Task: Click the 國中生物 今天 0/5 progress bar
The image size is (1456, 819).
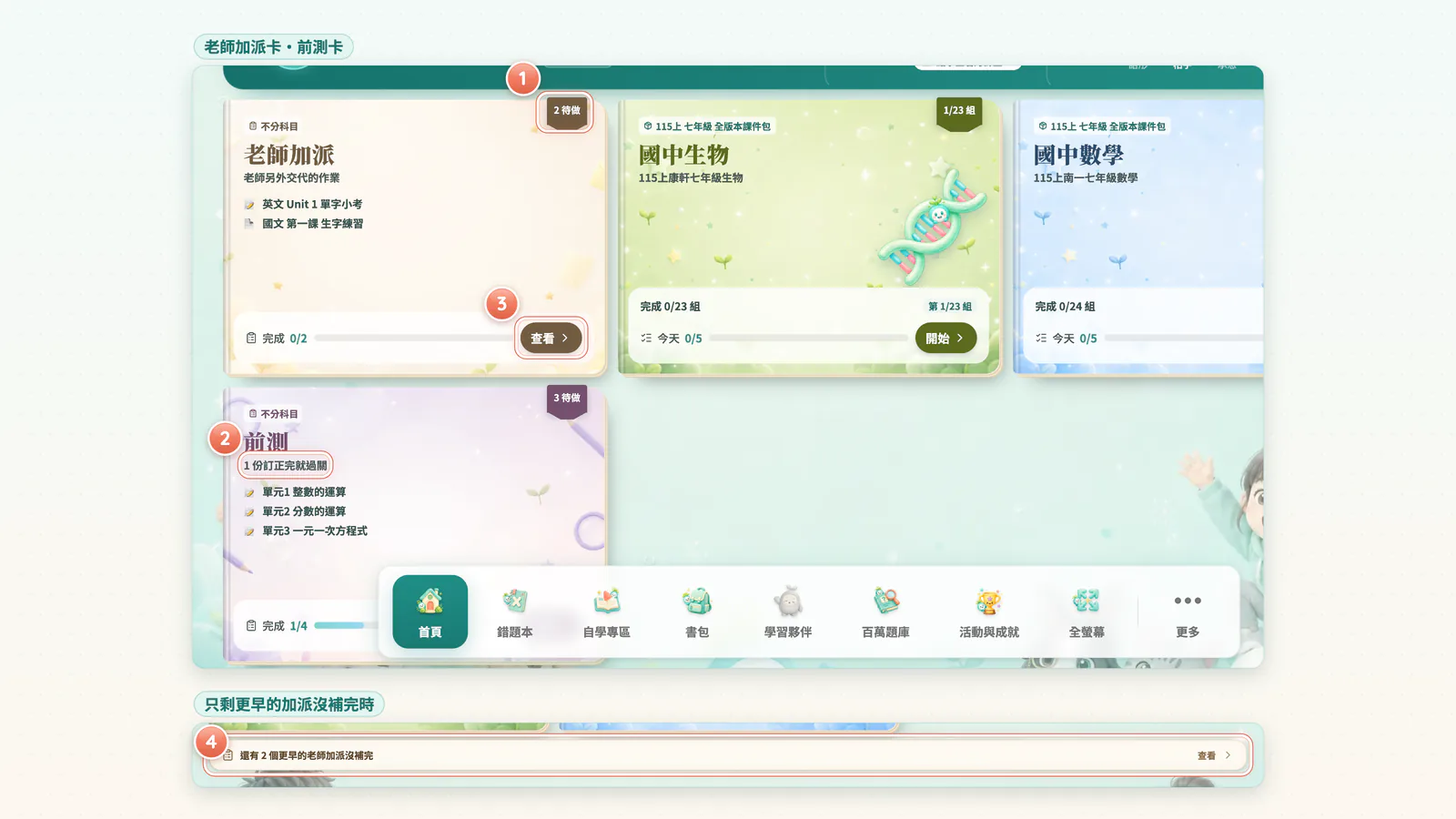Action: tap(809, 338)
